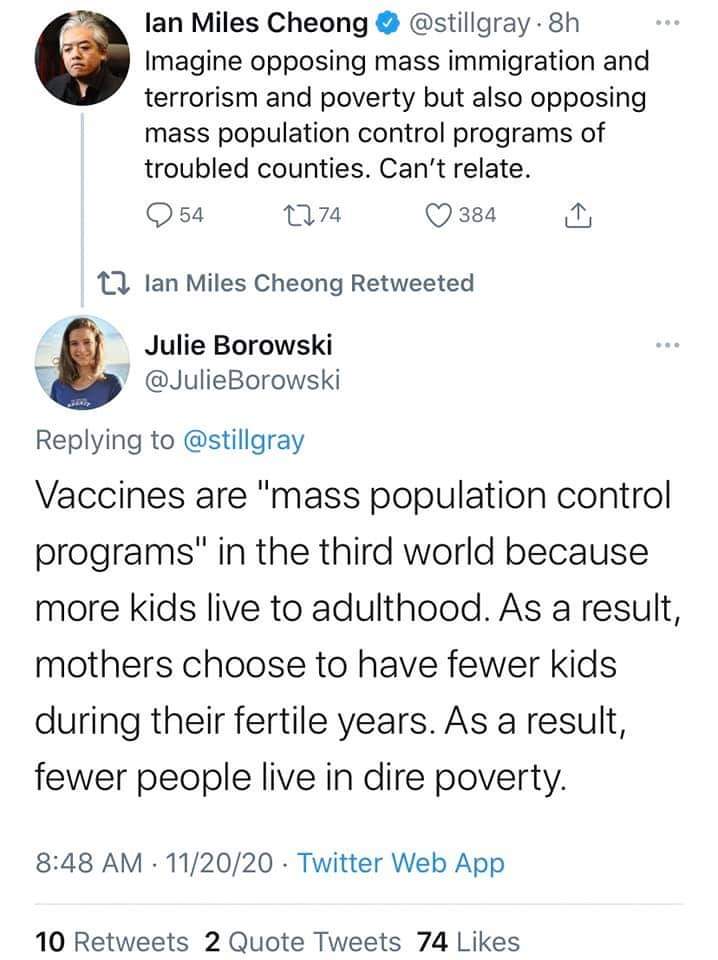View the 74 Likes list

[x=468, y=942]
